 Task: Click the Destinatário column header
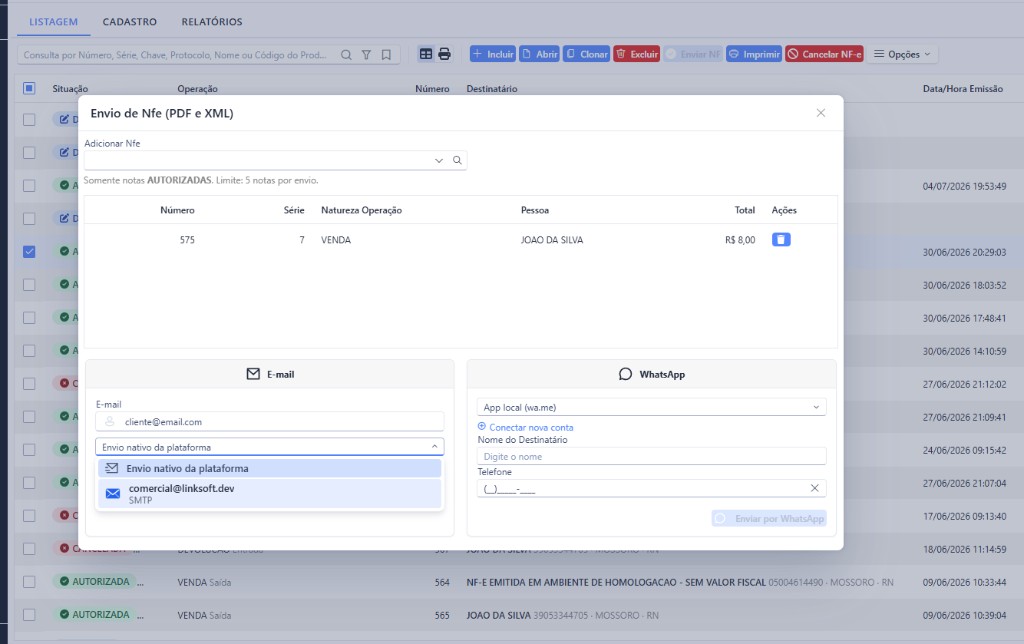[492, 89]
